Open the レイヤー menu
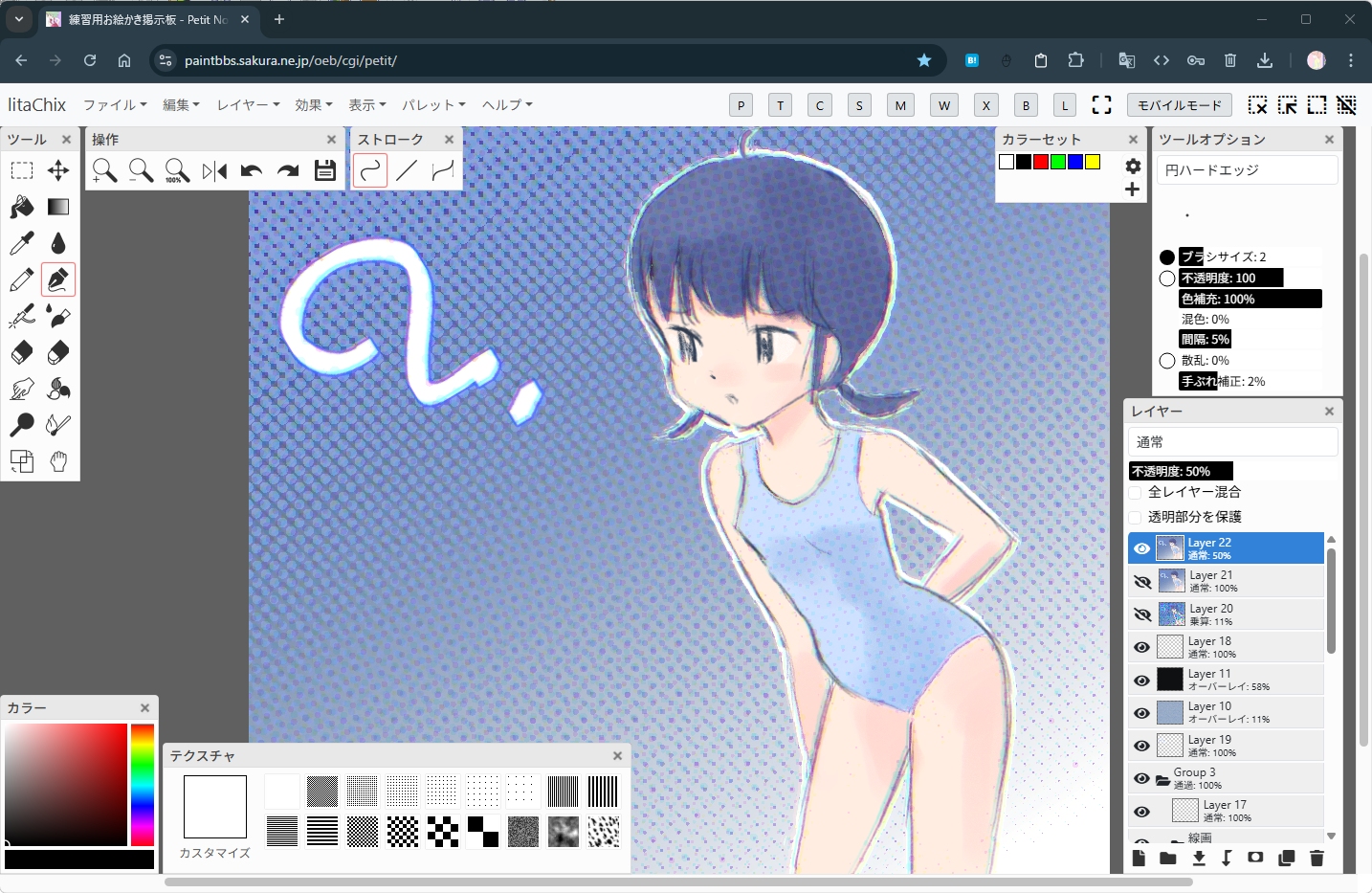Screen dimensions: 1372x893 point(248,105)
